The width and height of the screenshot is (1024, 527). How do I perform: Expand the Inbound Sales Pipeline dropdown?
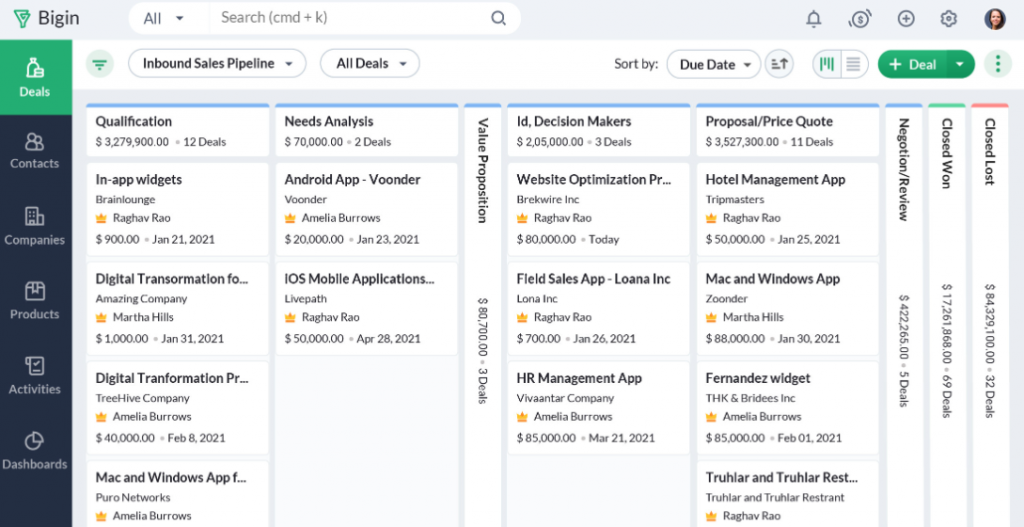[x=217, y=64]
